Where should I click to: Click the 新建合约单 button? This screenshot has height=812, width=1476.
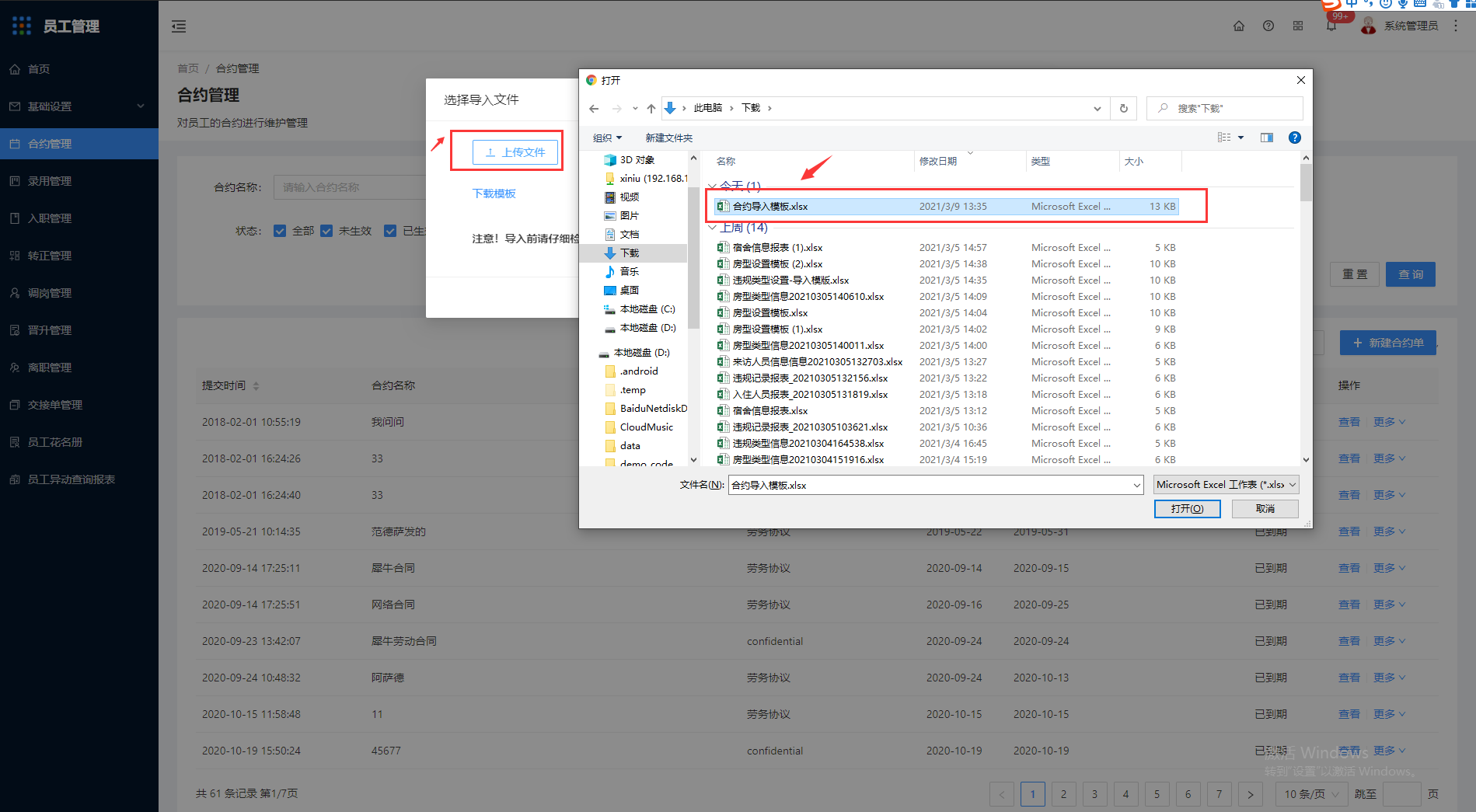(x=1387, y=343)
